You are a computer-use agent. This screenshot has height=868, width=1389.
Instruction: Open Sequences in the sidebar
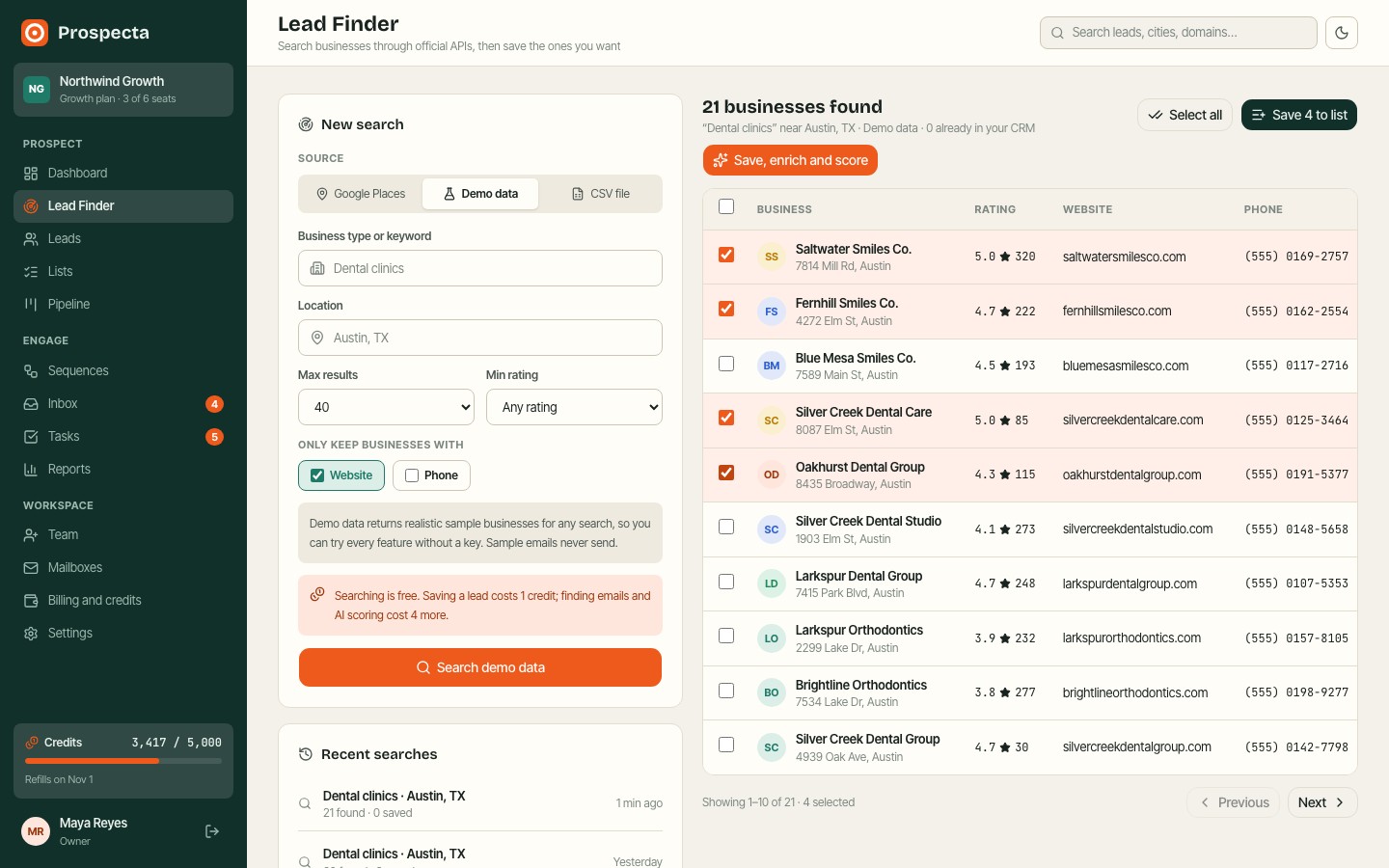[123, 371]
